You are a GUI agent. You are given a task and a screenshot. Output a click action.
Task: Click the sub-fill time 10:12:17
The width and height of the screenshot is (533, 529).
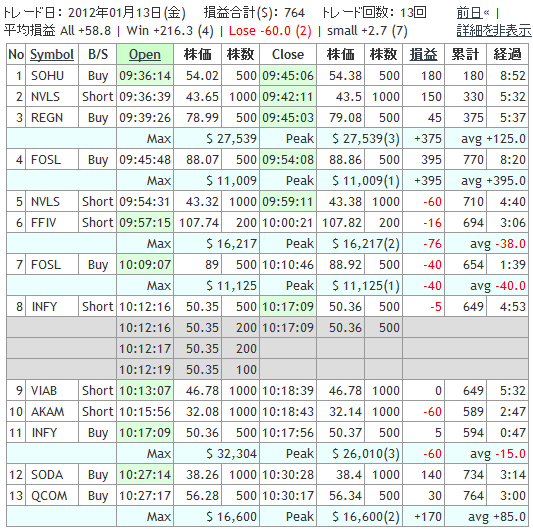pos(145,348)
